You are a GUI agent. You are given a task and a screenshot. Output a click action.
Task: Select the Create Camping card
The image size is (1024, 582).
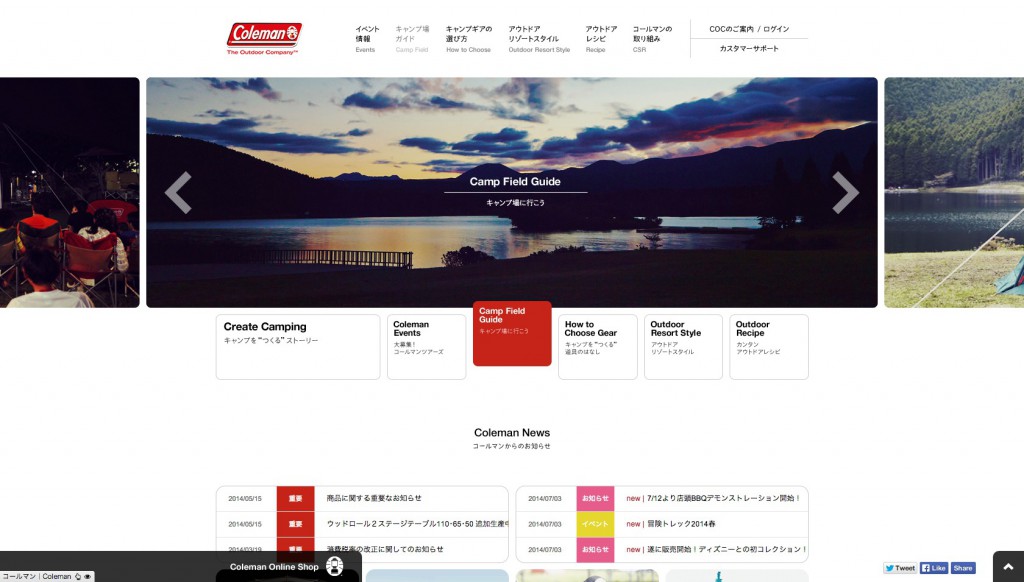298,347
